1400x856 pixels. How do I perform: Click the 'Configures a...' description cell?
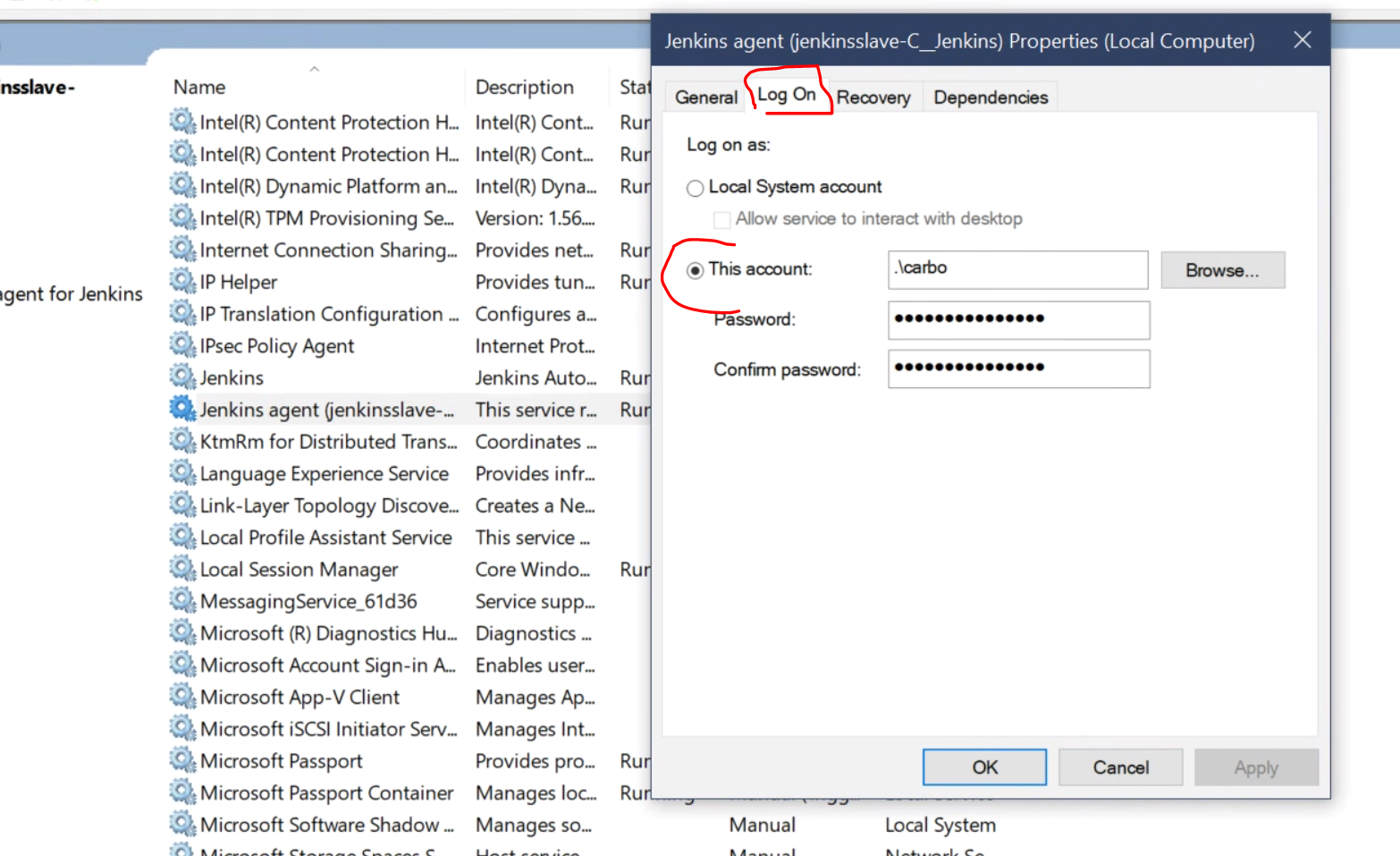point(536,314)
